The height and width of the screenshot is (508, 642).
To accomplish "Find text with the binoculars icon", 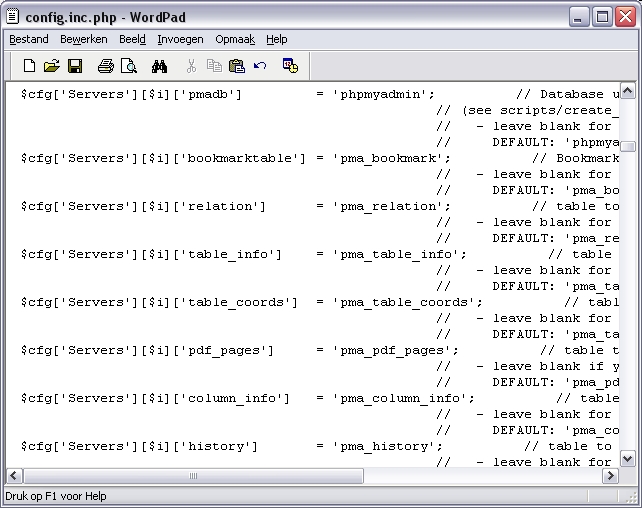I will click(x=159, y=66).
